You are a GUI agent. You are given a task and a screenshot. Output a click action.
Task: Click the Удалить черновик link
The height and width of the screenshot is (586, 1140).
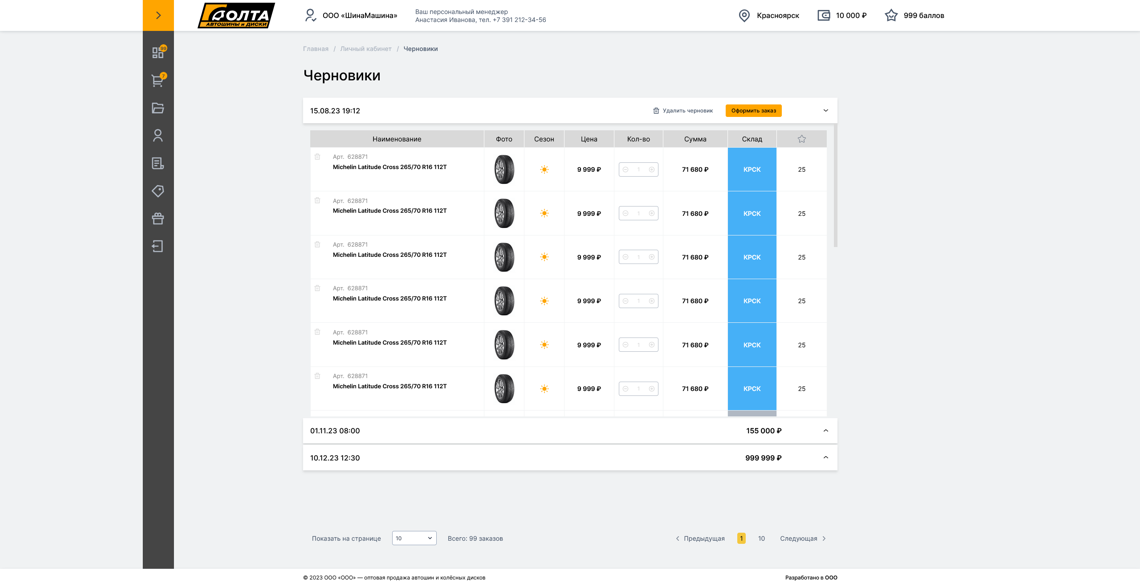(688, 111)
